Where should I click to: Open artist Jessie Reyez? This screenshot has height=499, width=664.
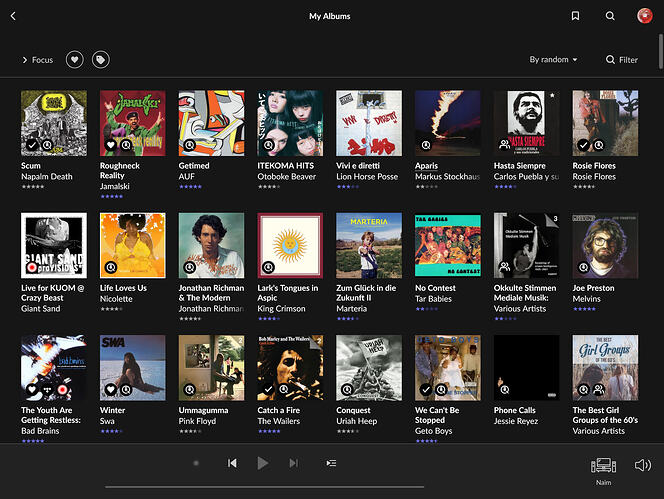click(x=516, y=421)
